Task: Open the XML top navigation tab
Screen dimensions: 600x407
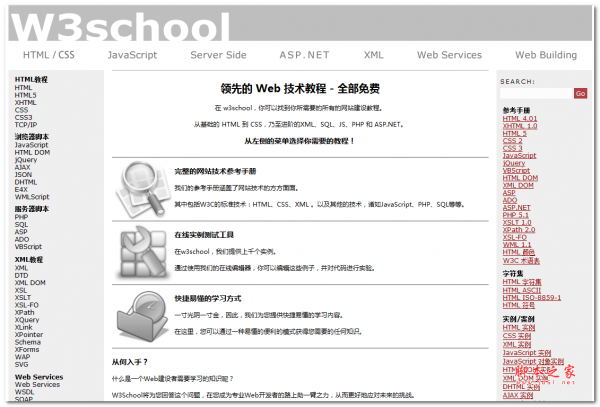Action: 373,55
